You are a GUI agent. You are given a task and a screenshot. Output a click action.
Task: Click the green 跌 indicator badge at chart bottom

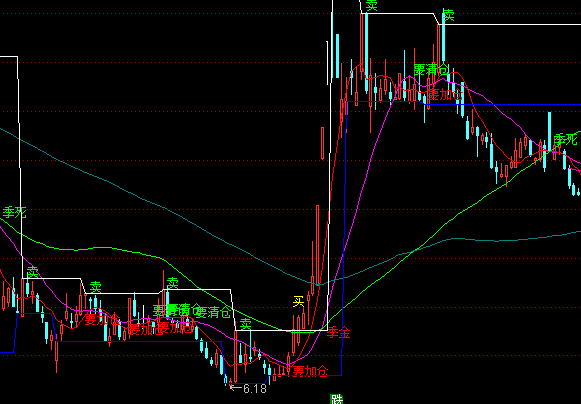click(336, 399)
